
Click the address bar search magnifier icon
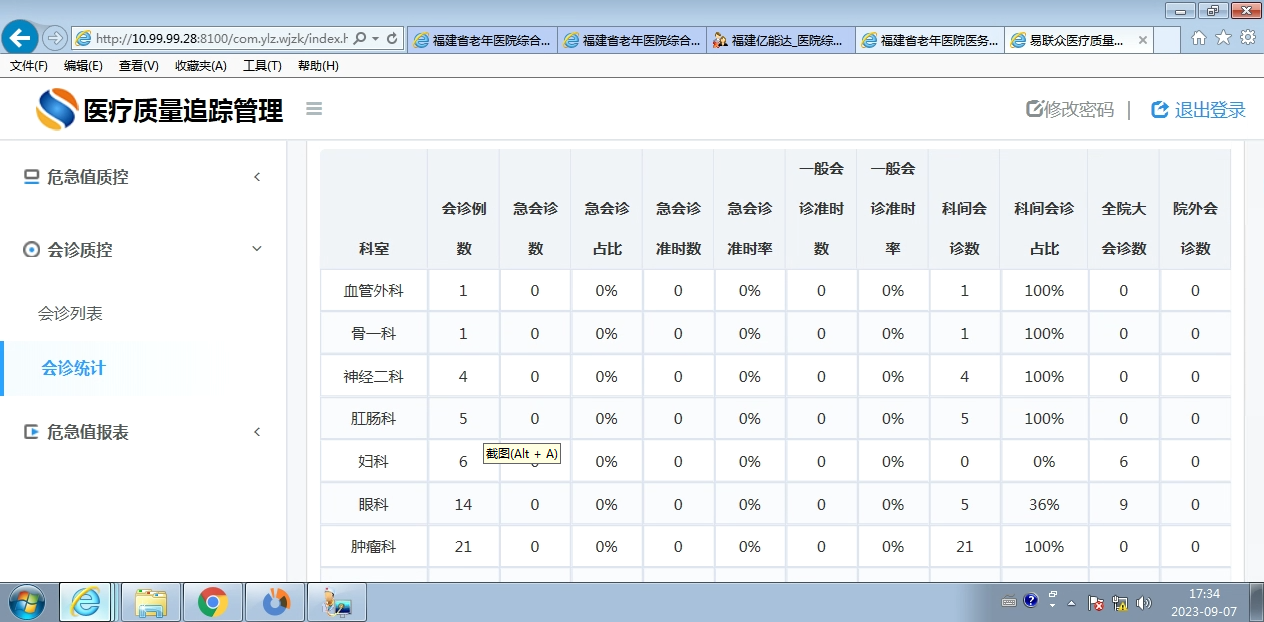[x=360, y=39]
